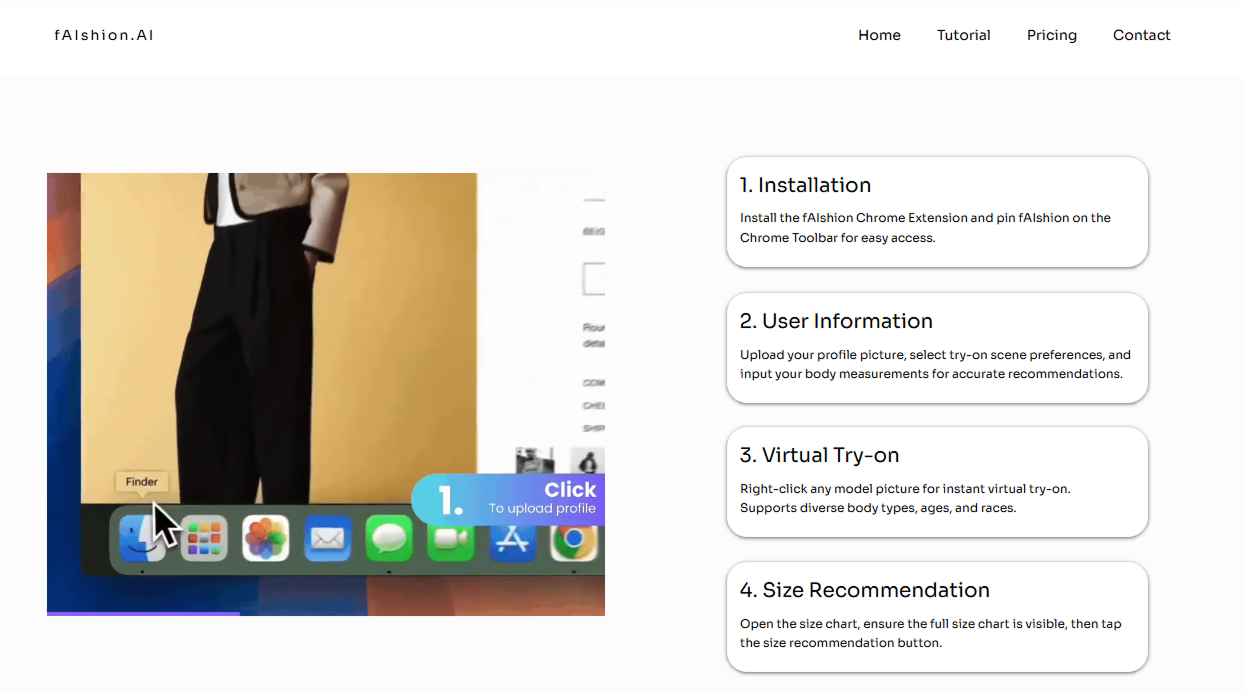
Task: Click the Photos app icon
Action: pos(265,537)
